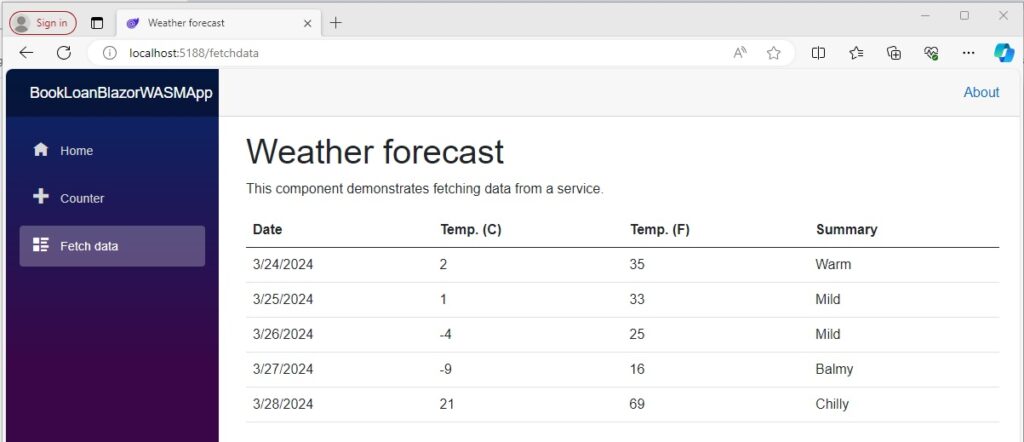
Task: Go back using the back arrow
Action: click(27, 53)
